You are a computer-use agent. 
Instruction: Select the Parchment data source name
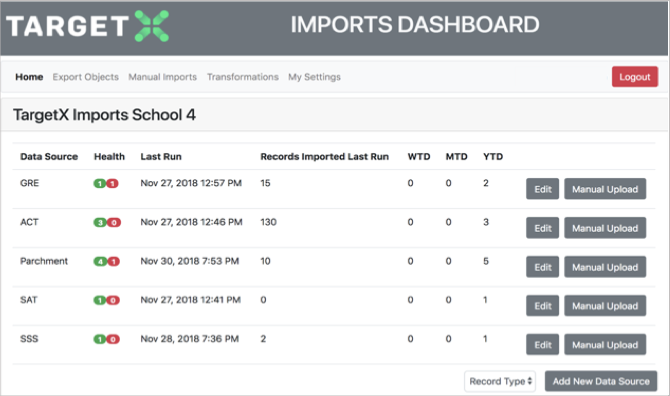pyautogui.click(x=44, y=261)
